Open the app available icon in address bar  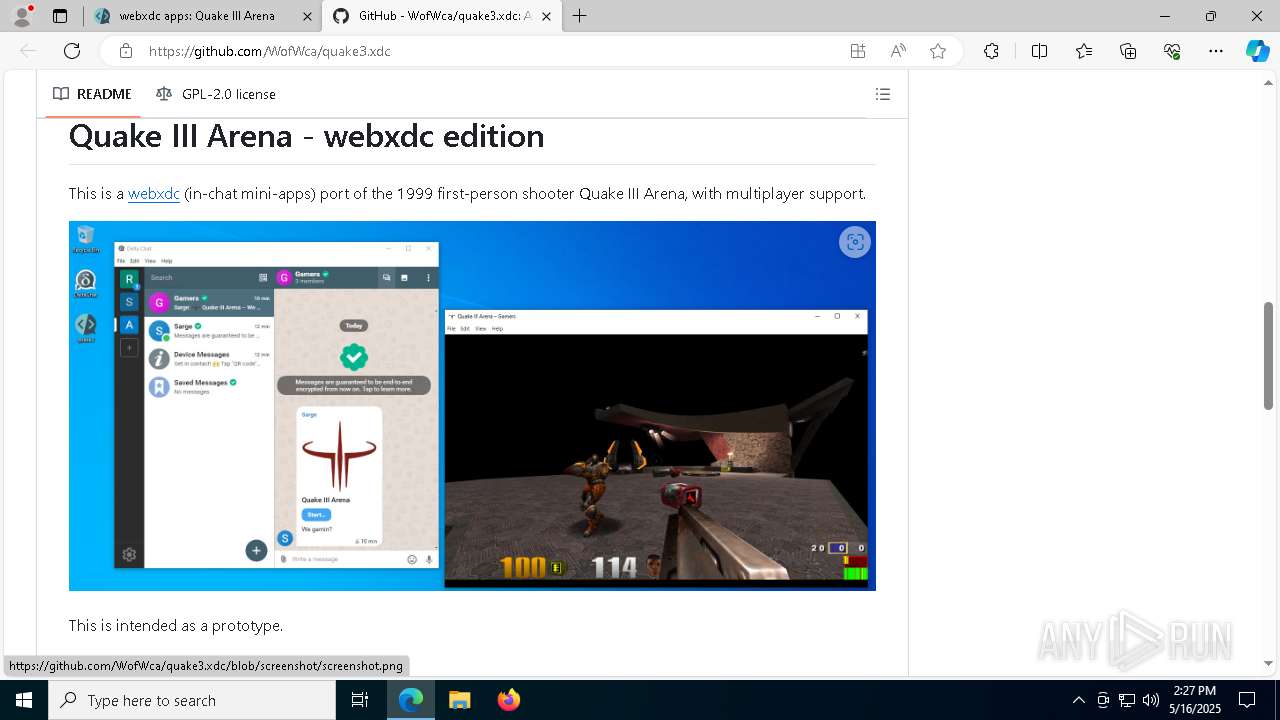[858, 51]
